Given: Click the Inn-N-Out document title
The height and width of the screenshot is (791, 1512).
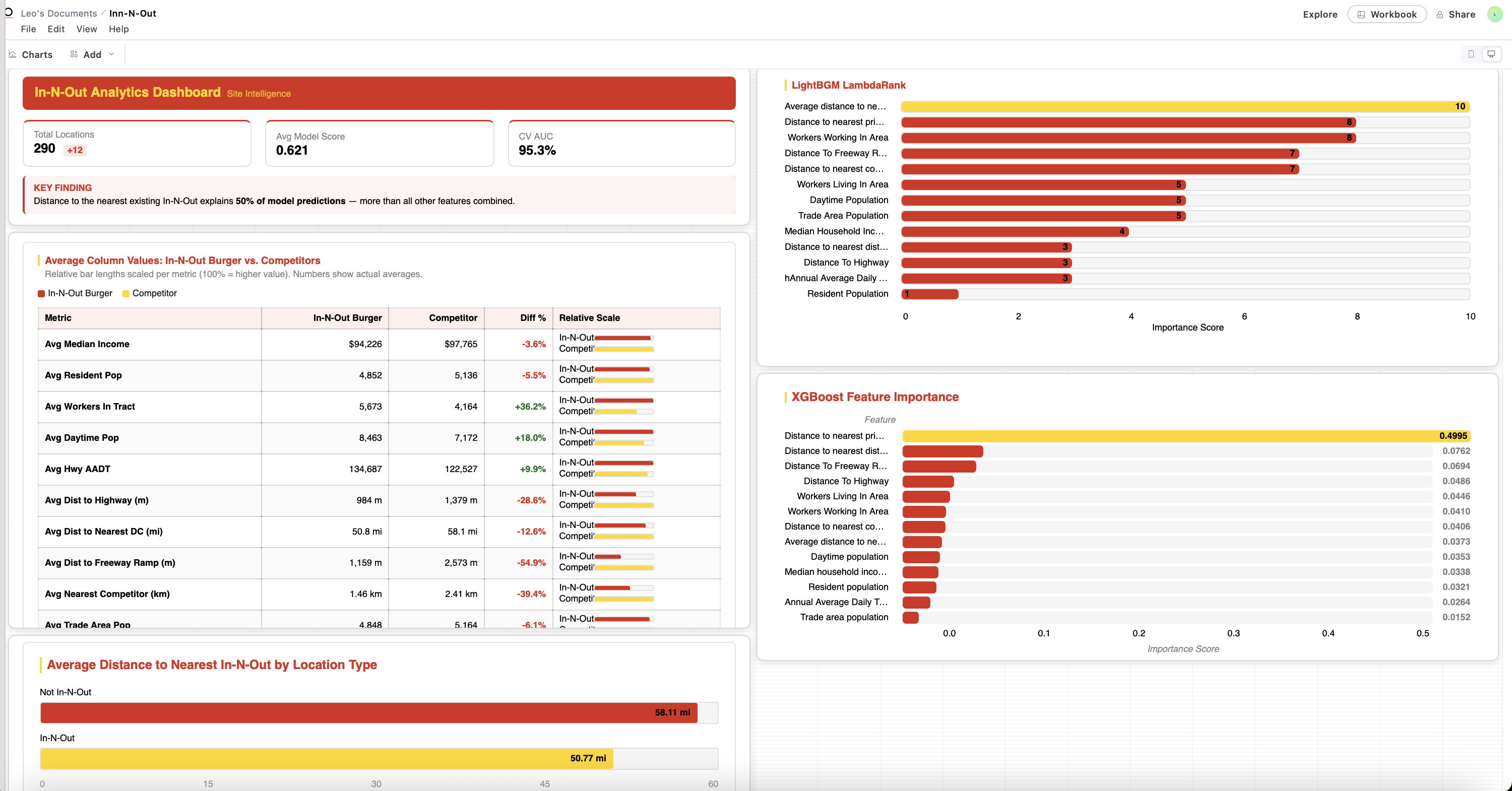Looking at the screenshot, I should [x=133, y=13].
